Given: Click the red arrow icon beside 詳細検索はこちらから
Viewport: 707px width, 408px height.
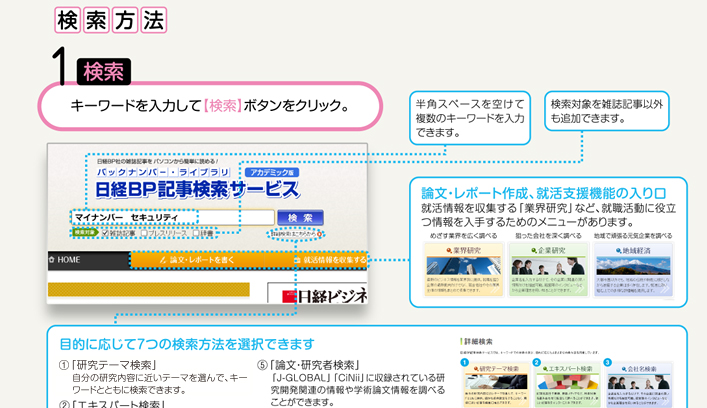Looking at the screenshot, I should point(320,234).
